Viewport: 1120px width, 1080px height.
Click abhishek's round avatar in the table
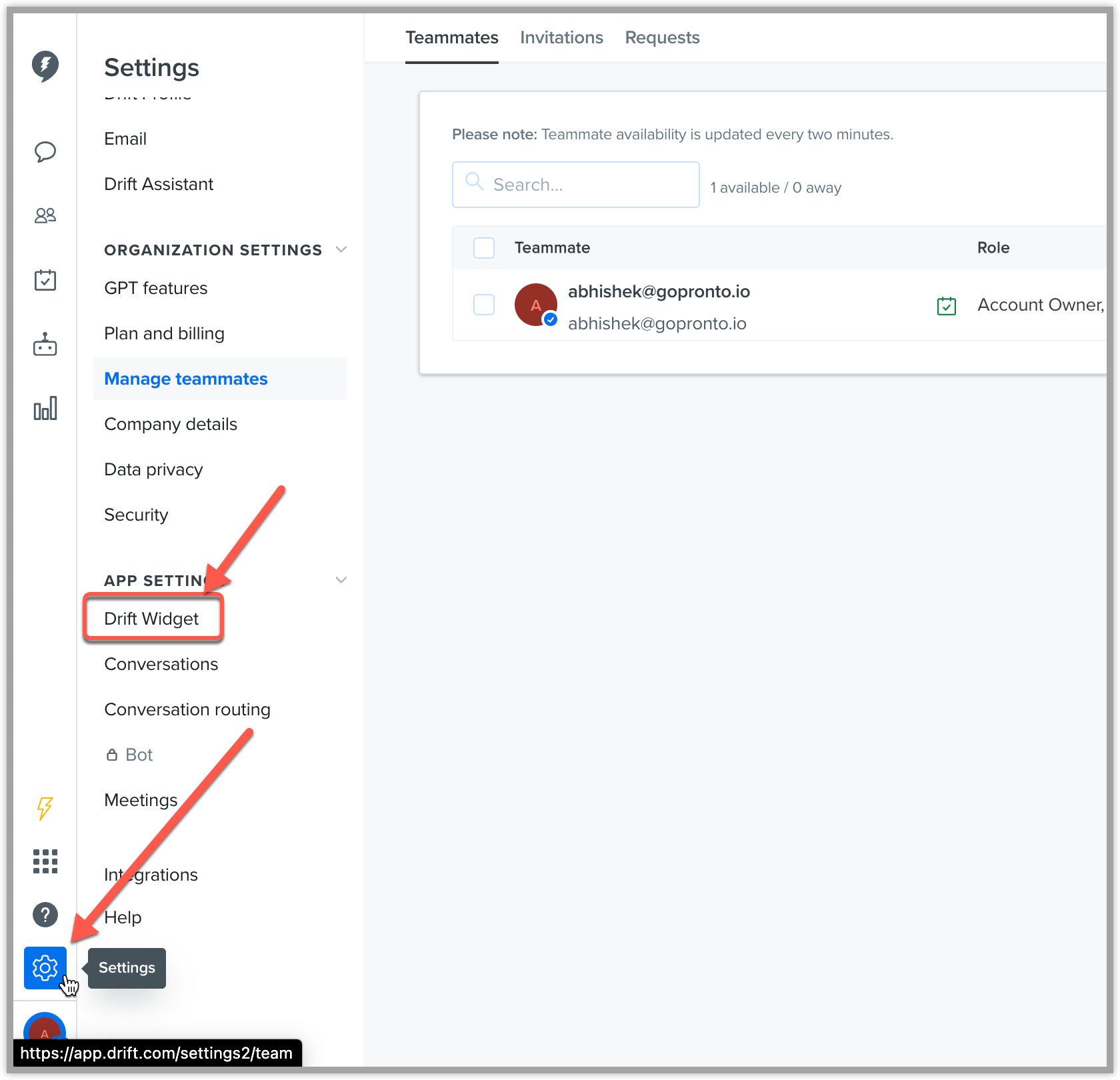[536, 305]
